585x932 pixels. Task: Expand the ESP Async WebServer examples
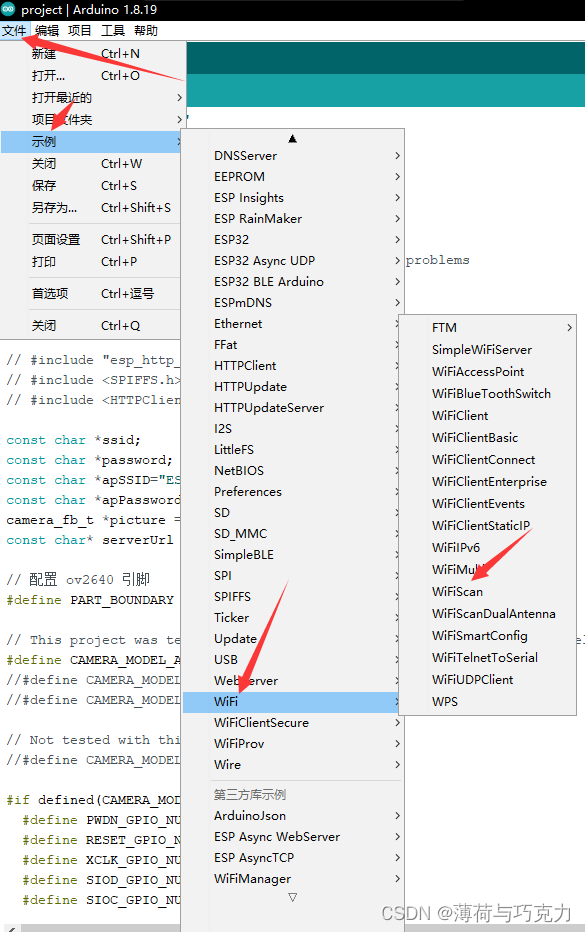point(293,837)
